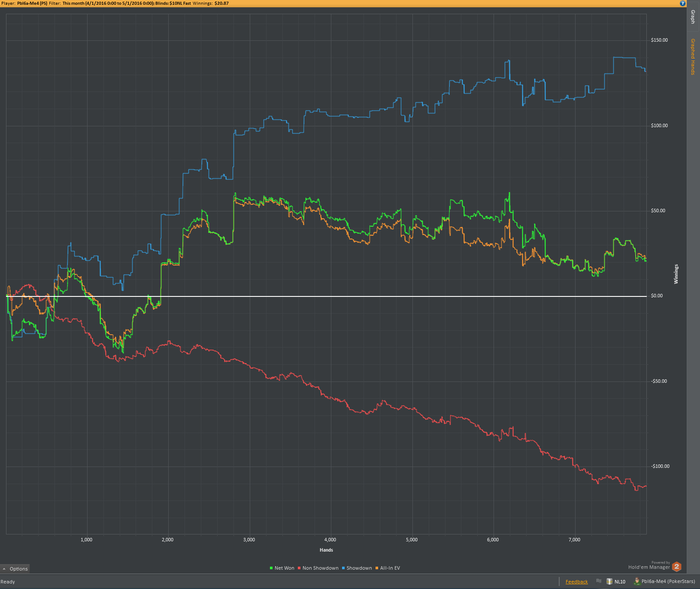Toggle the All-In EV legend entry
This screenshot has width=700, height=589.
[388, 568]
